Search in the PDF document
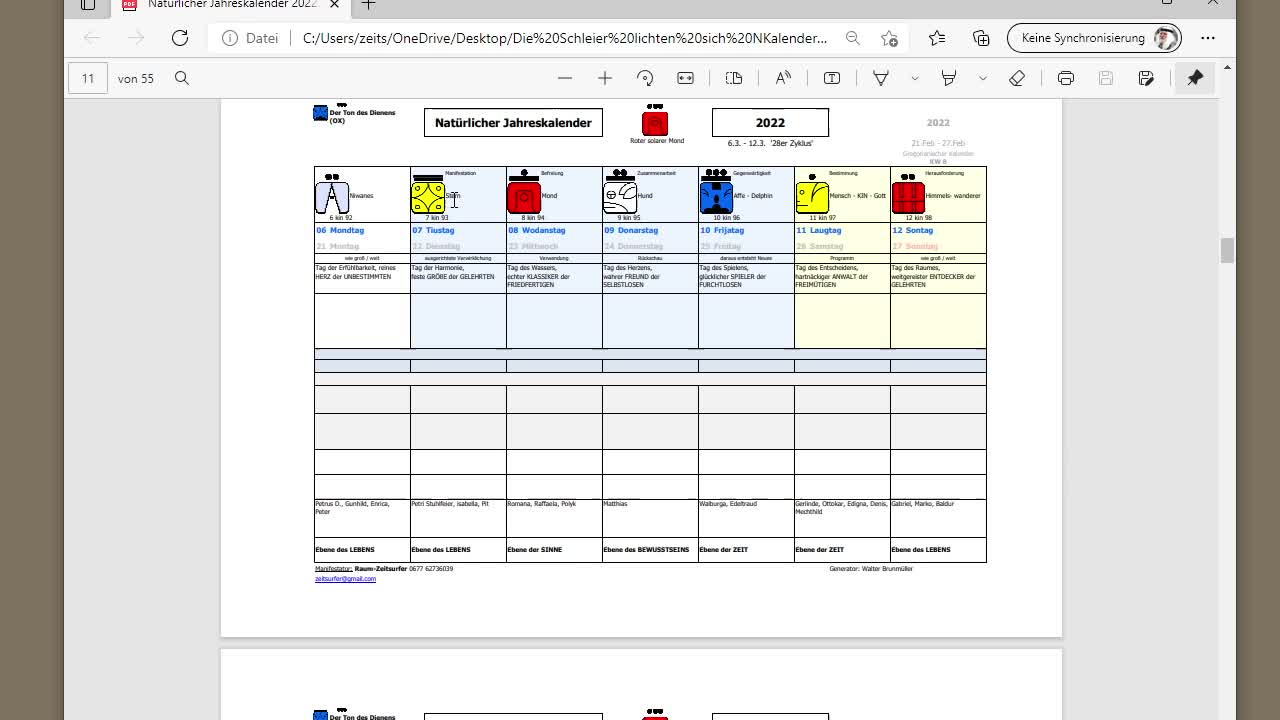1280x720 pixels. (182, 78)
